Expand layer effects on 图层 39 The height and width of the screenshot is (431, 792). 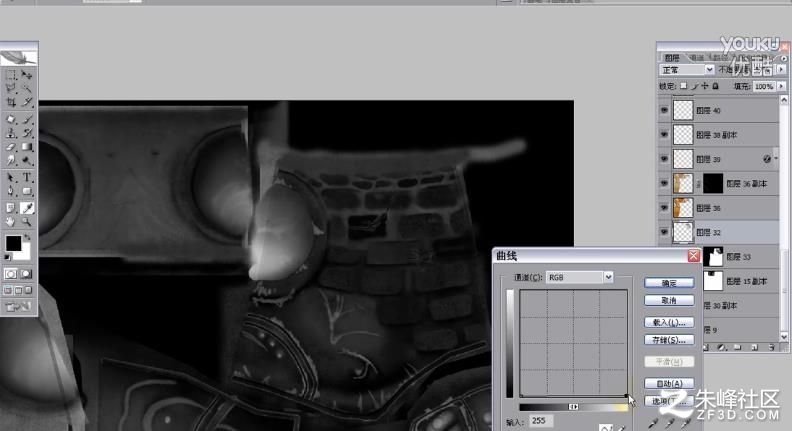click(776, 159)
